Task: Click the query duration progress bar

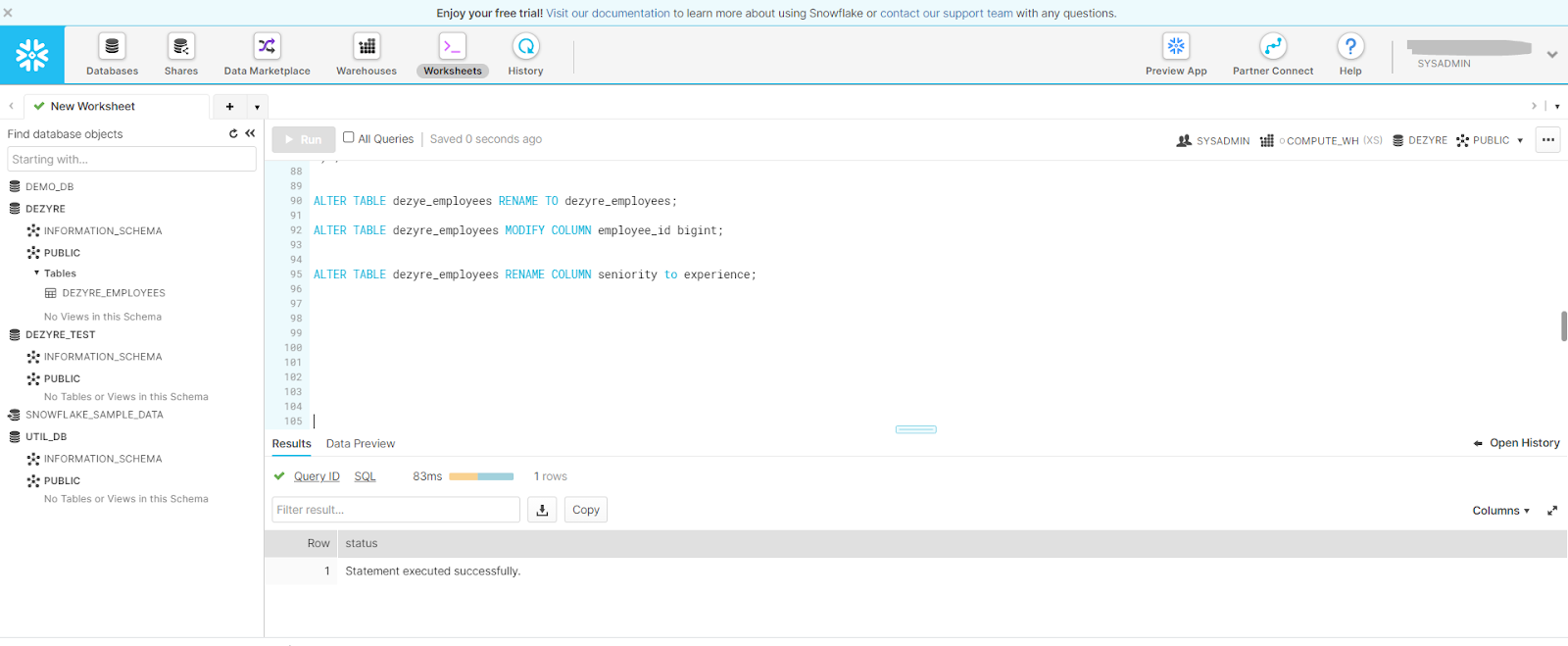Action: tap(481, 476)
